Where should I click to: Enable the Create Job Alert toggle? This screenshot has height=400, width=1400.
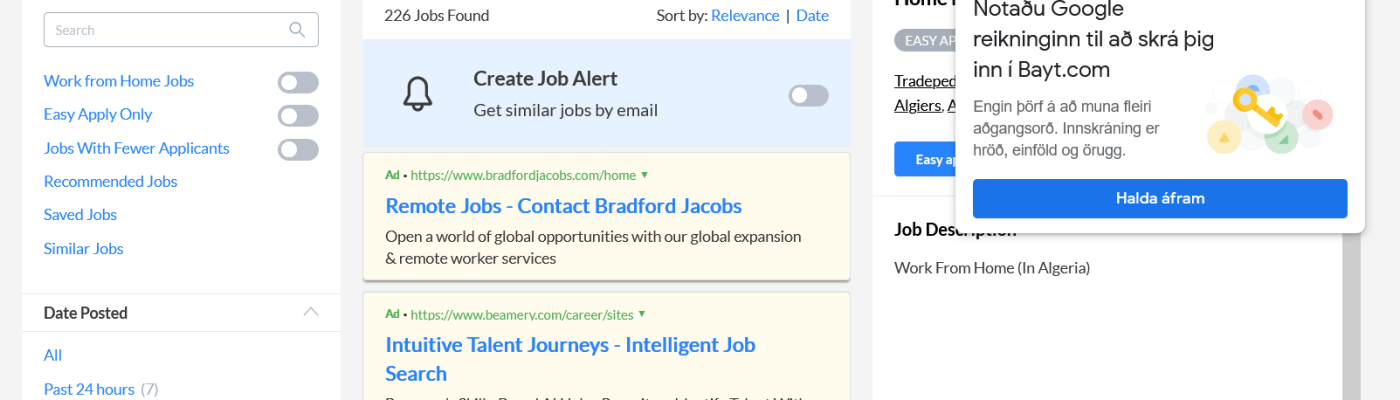(808, 95)
